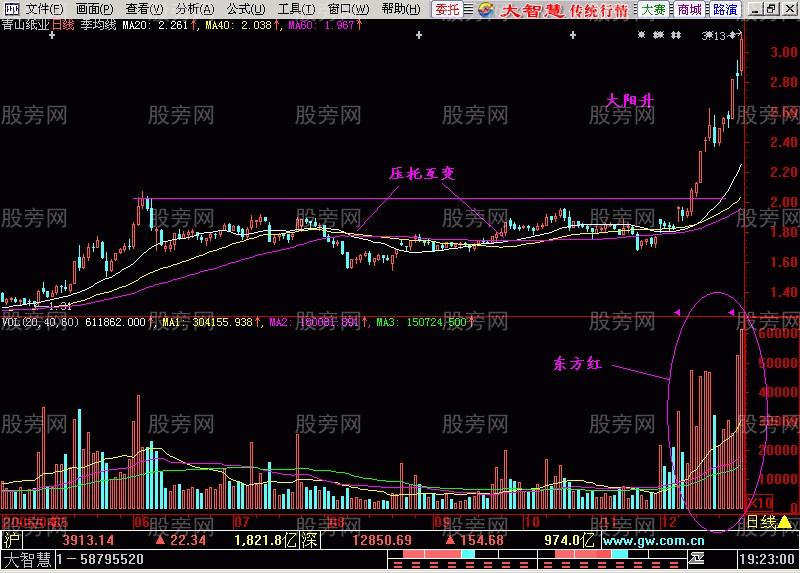Open the 路演 roadshow button
Screen dimensions: 800x573
(724, 9)
